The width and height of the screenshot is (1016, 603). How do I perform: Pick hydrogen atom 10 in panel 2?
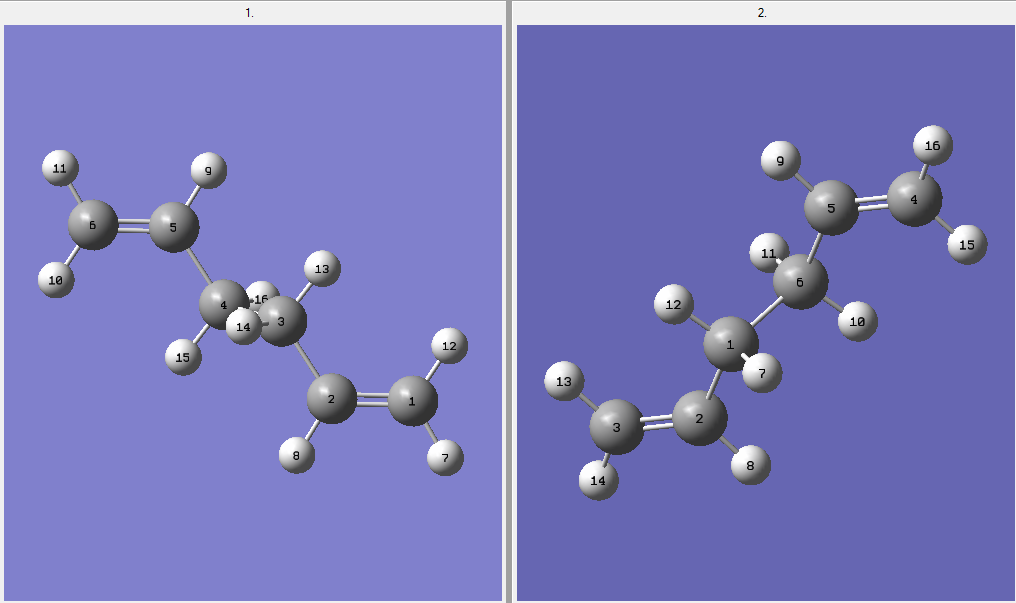coord(857,321)
